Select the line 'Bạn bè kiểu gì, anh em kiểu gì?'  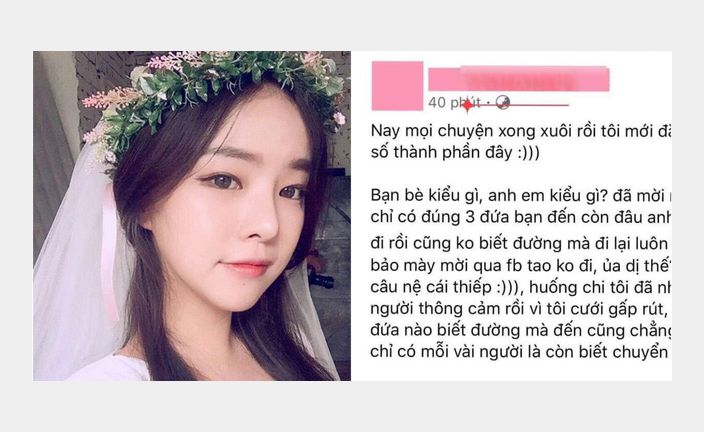(521, 196)
